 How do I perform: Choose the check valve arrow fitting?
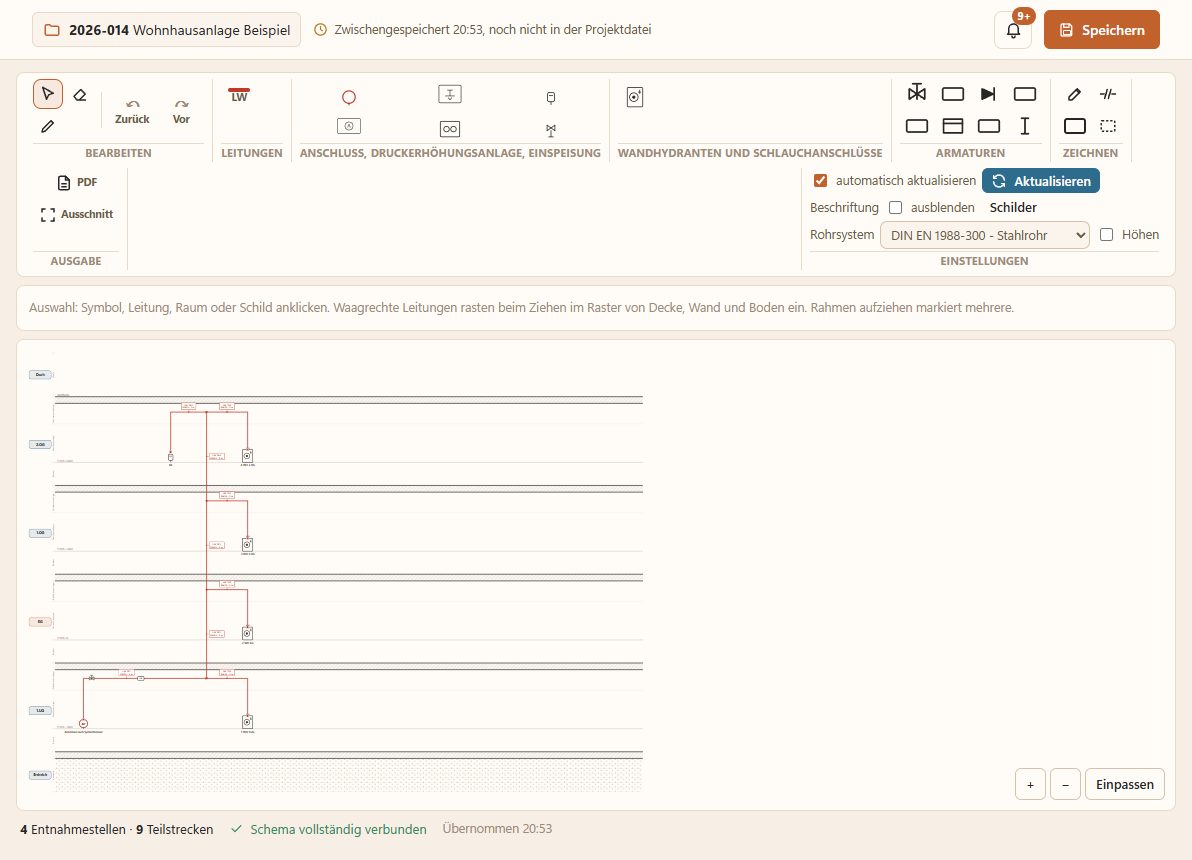pyautogui.click(x=988, y=94)
